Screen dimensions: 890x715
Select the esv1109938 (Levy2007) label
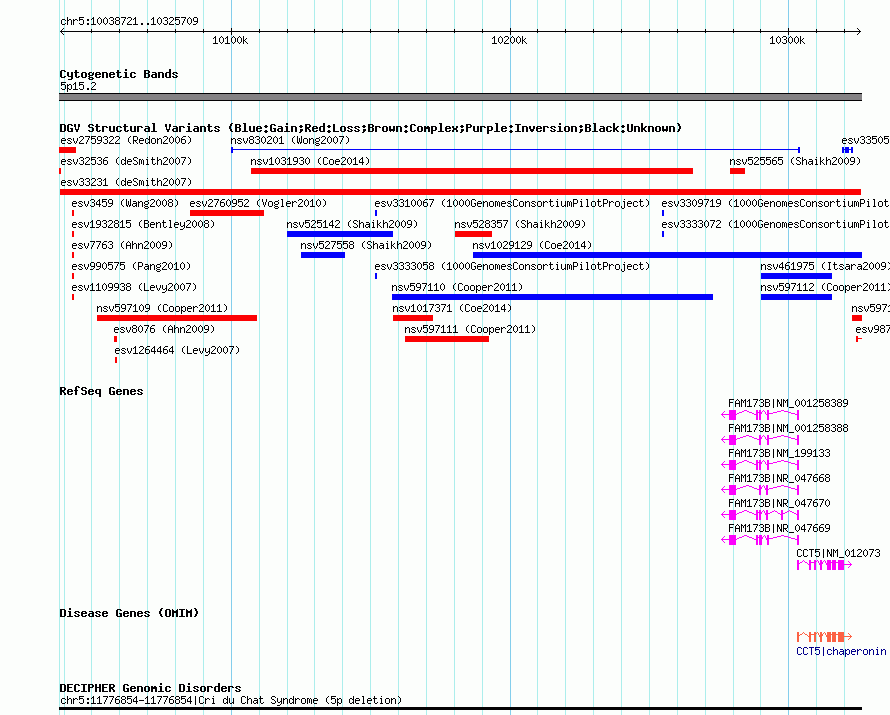point(134,287)
